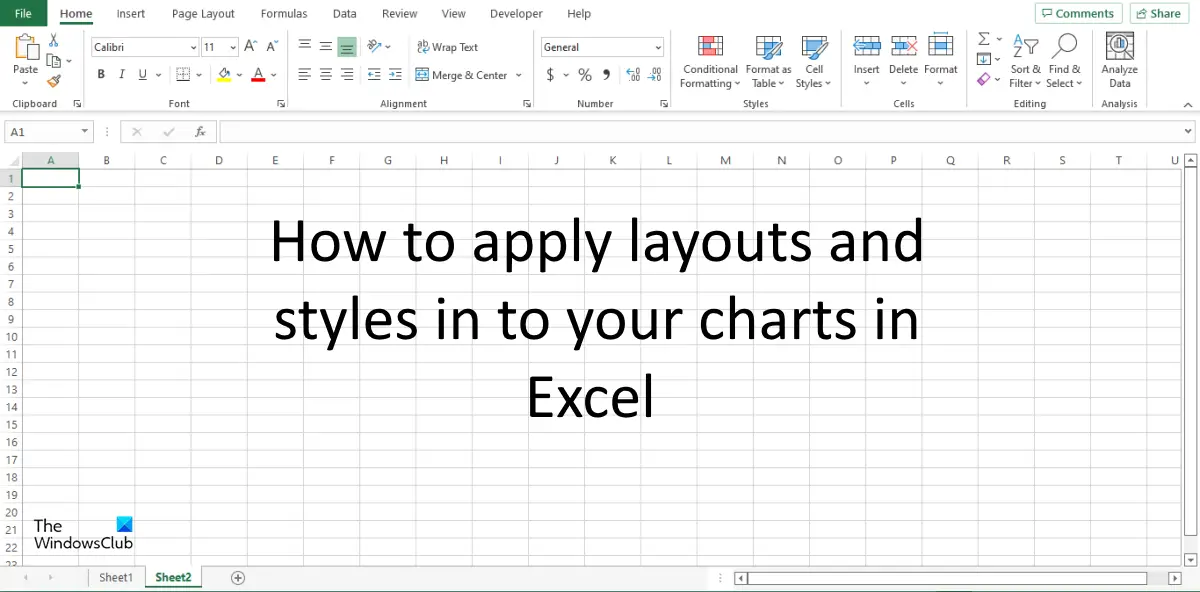The image size is (1200, 592).
Task: Center cell text horizontally
Action: click(326, 75)
